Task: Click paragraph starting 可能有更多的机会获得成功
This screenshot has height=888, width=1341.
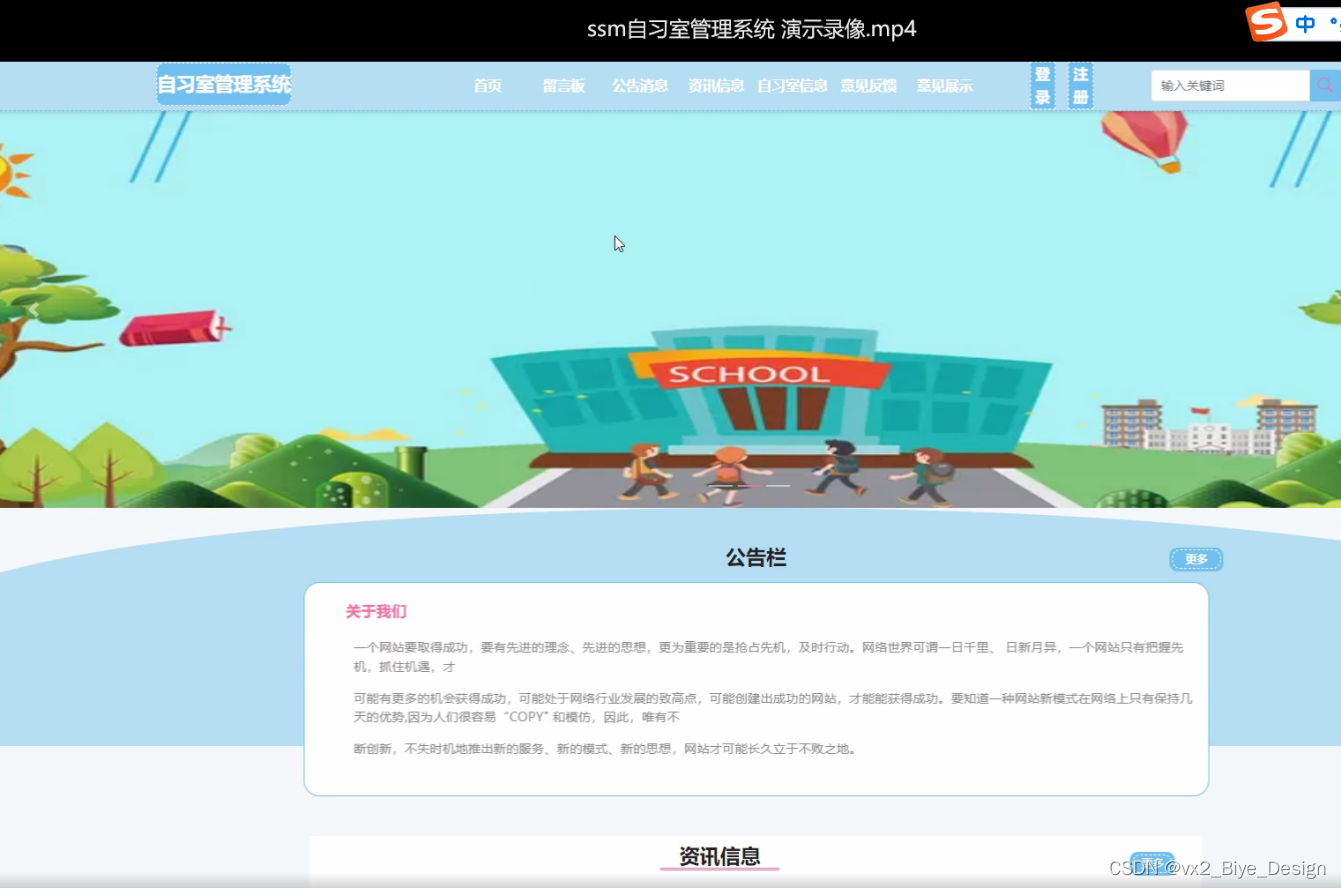Action: point(772,707)
